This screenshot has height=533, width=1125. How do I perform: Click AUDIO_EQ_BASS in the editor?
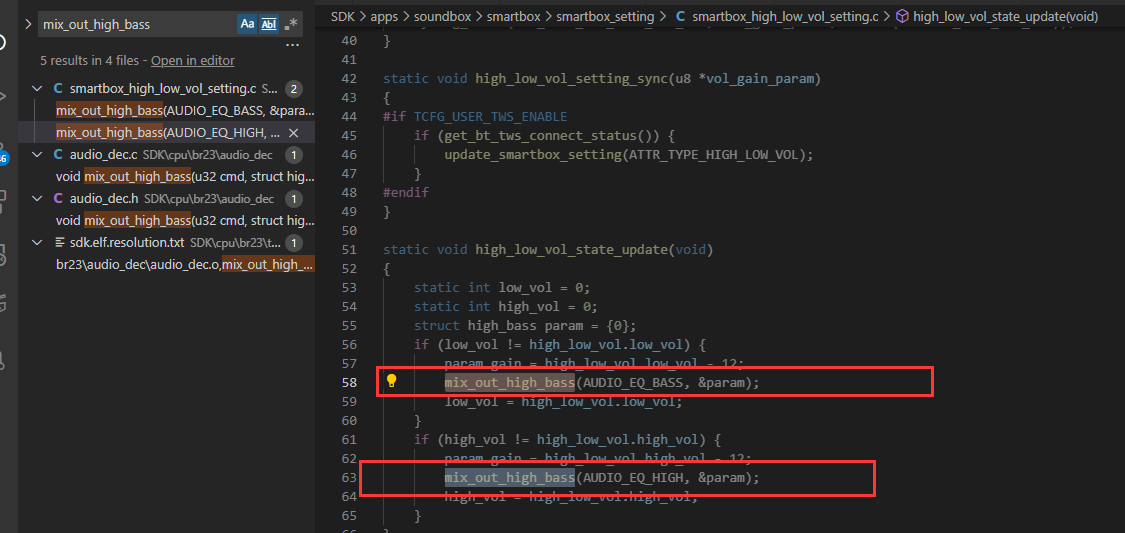pyautogui.click(x=634, y=382)
